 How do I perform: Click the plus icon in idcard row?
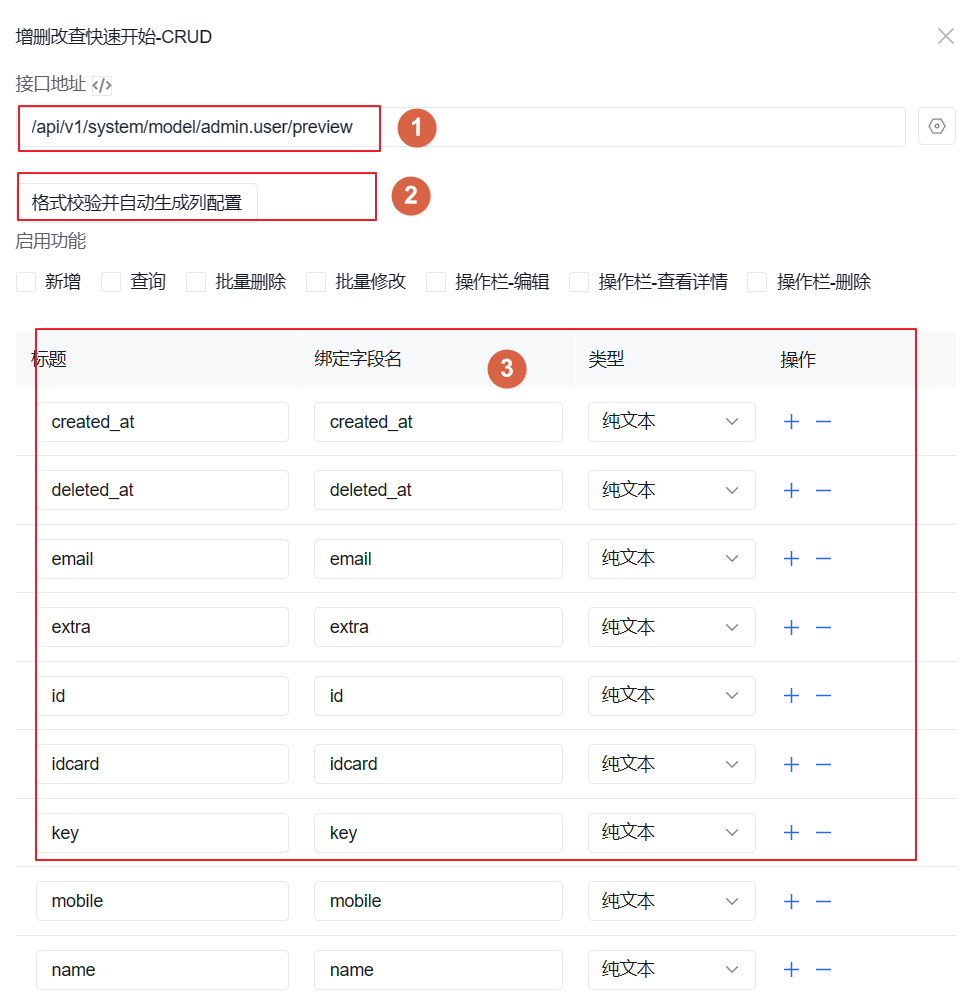click(x=791, y=764)
